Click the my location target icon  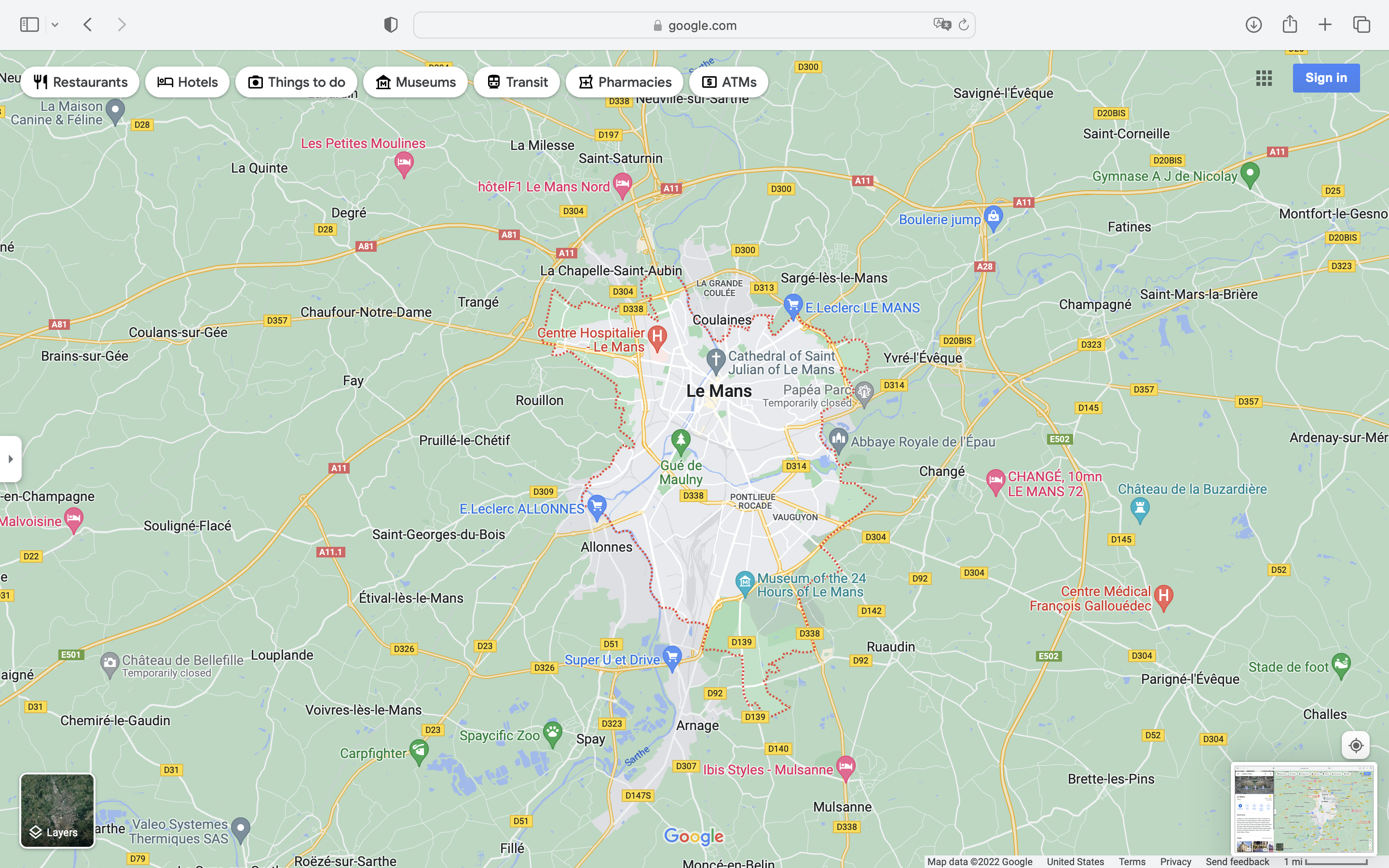coord(1355,745)
